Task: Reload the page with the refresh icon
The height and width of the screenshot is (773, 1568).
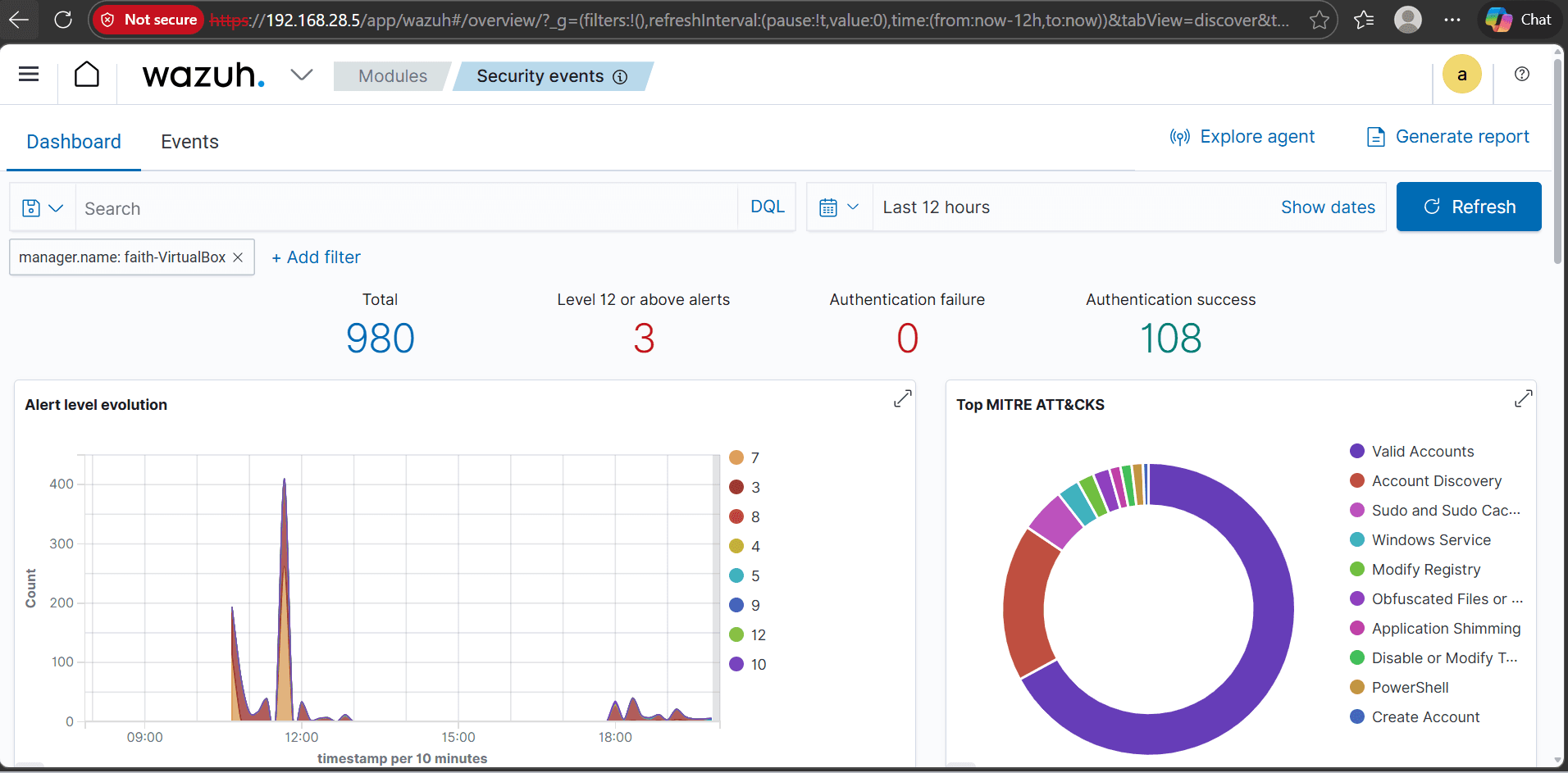Action: point(63,20)
